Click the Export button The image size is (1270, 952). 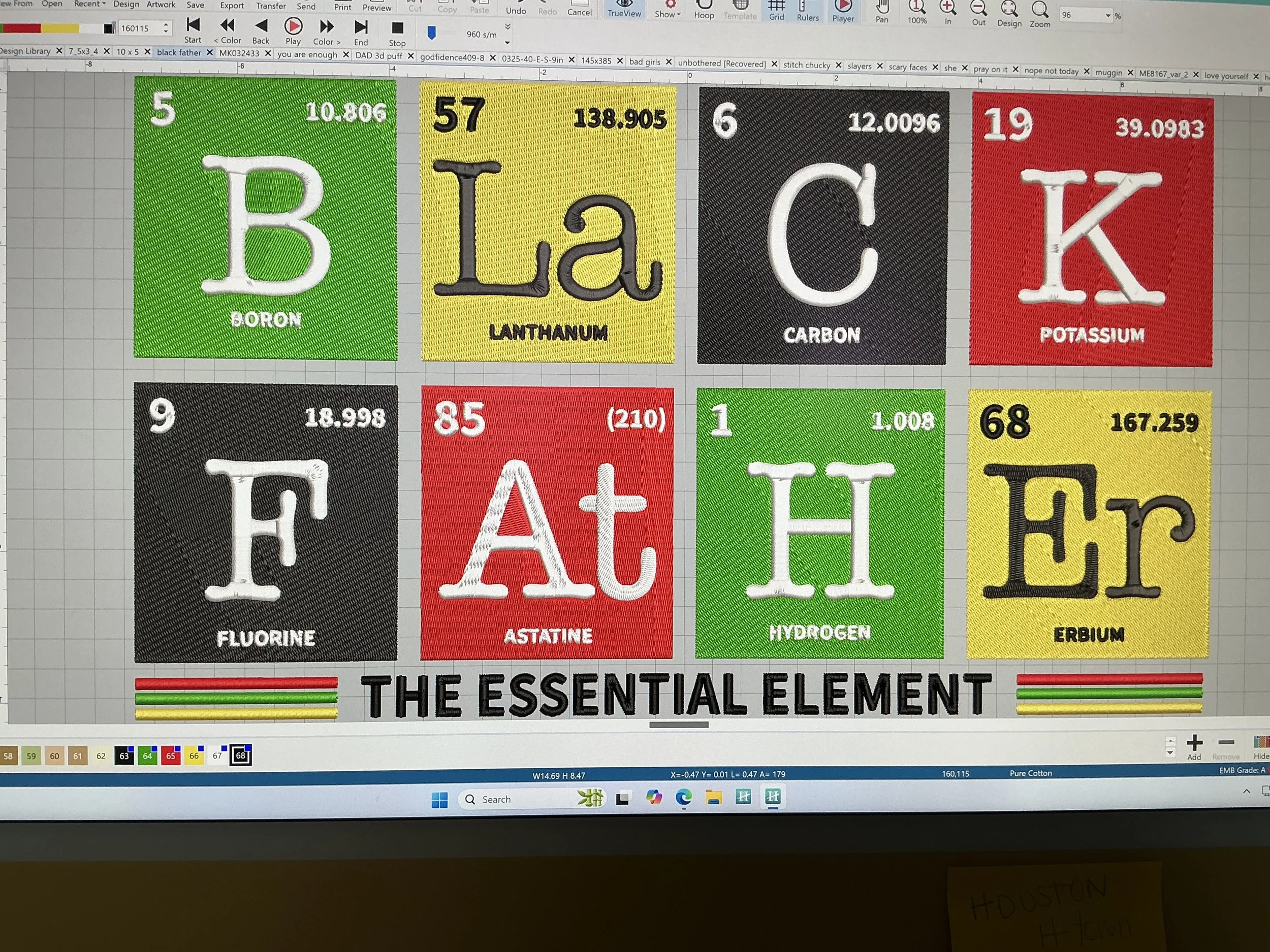click(x=232, y=5)
